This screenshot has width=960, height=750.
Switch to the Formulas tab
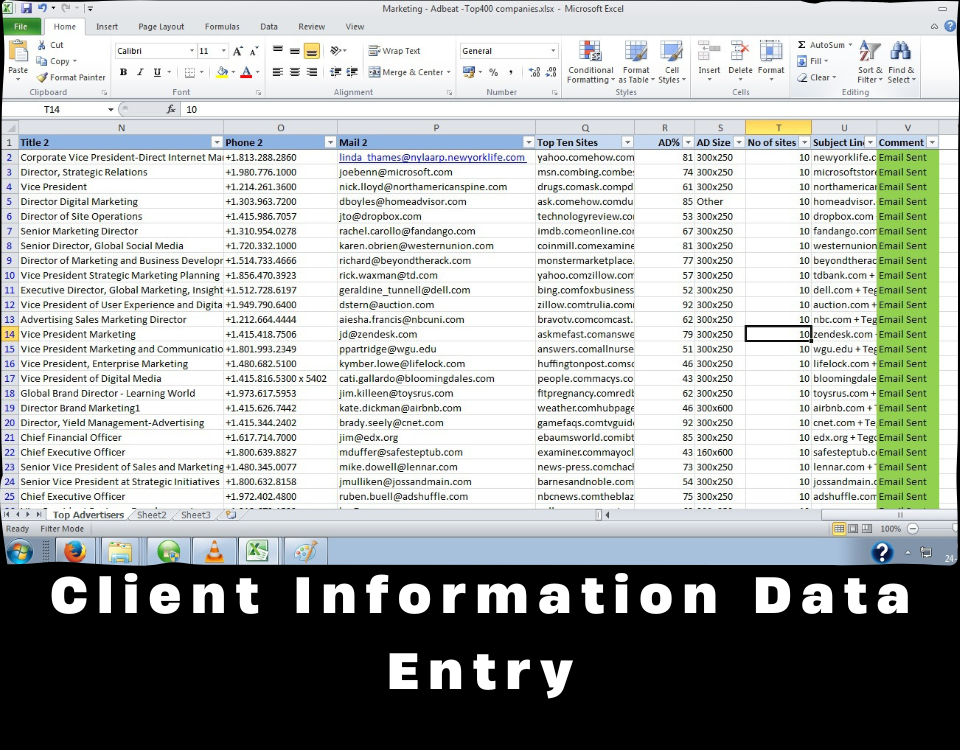point(222,26)
